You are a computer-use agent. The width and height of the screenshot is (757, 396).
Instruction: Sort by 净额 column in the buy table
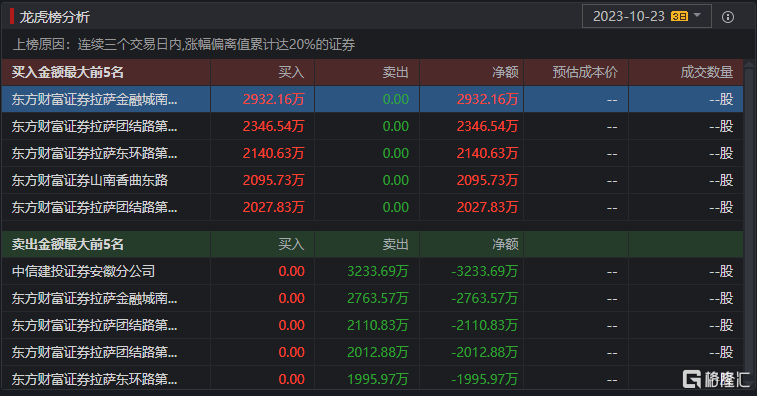tap(505, 72)
